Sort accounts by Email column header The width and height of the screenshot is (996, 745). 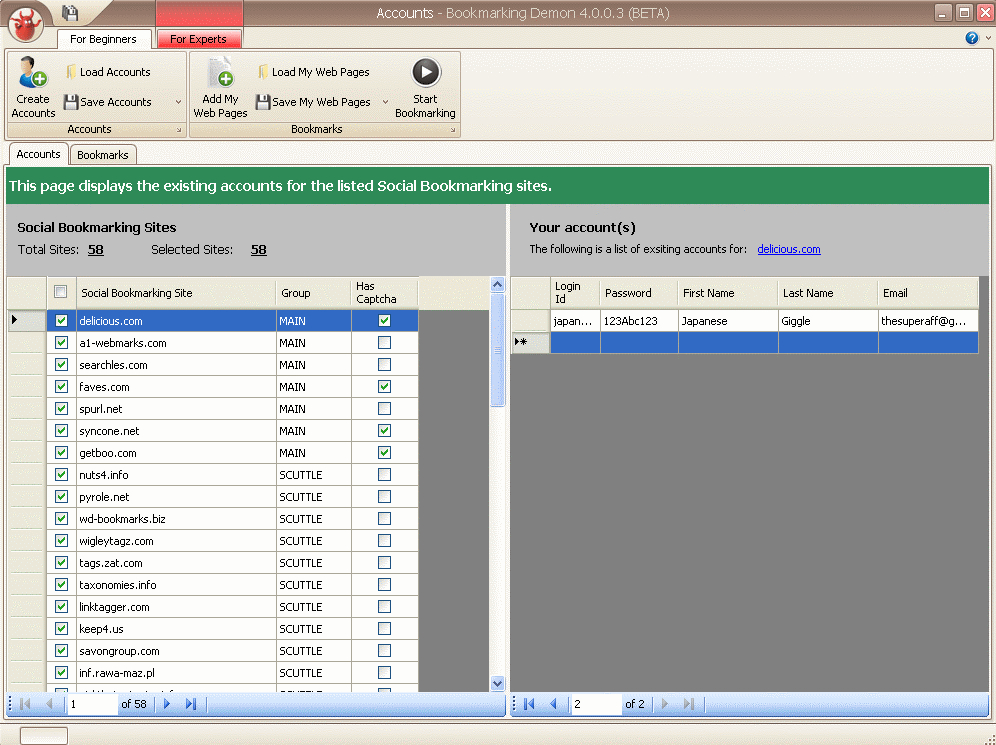tap(927, 293)
